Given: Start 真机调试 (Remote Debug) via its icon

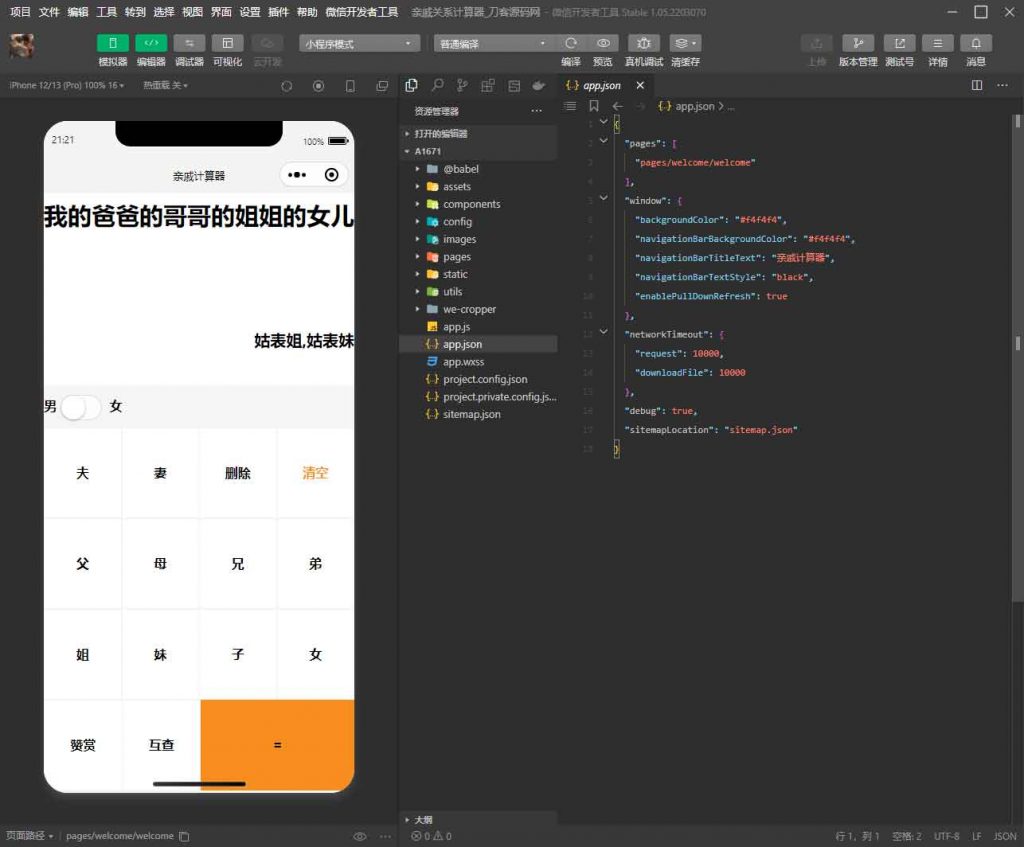Looking at the screenshot, I should tap(643, 43).
